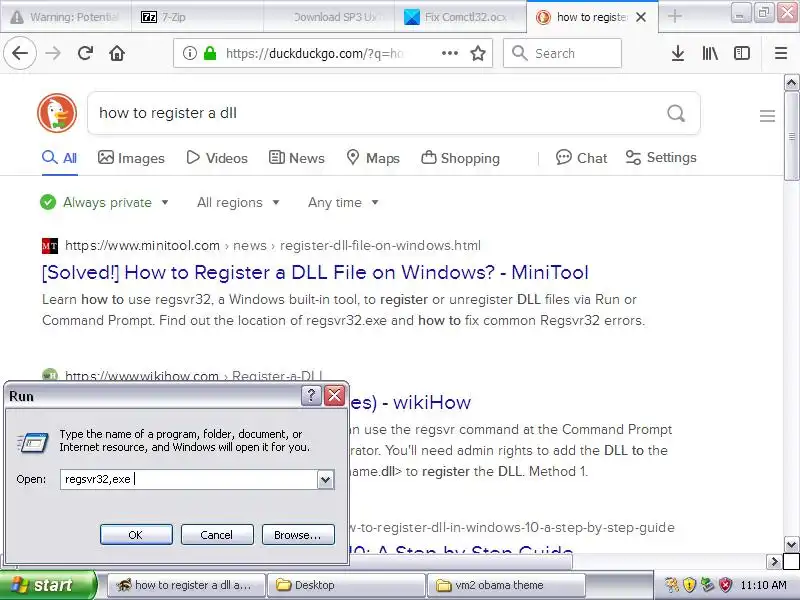Show site information icon in address bar
The image size is (800, 600).
(189, 53)
